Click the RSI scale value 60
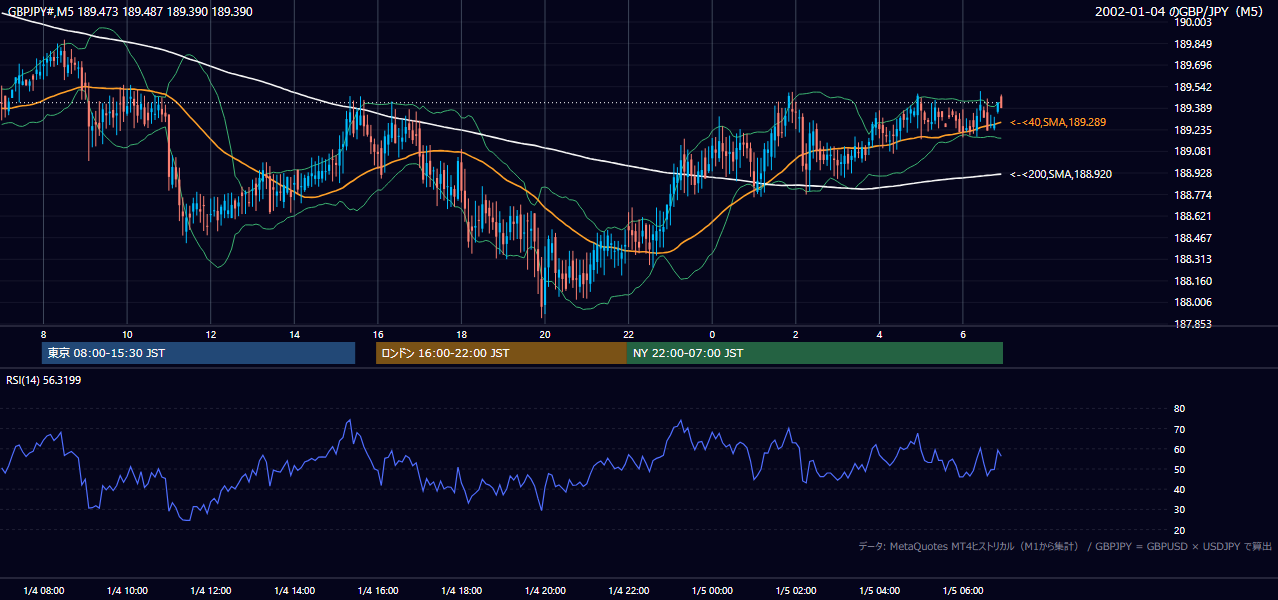This screenshot has width=1278, height=600. (x=1179, y=449)
